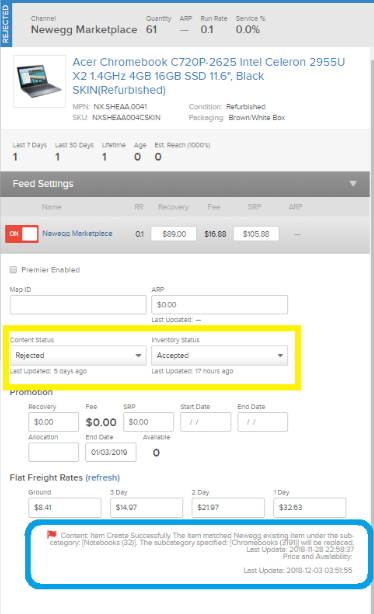Click the Packaging value Brown/White Box
The width and height of the screenshot is (374, 614).
[257, 117]
